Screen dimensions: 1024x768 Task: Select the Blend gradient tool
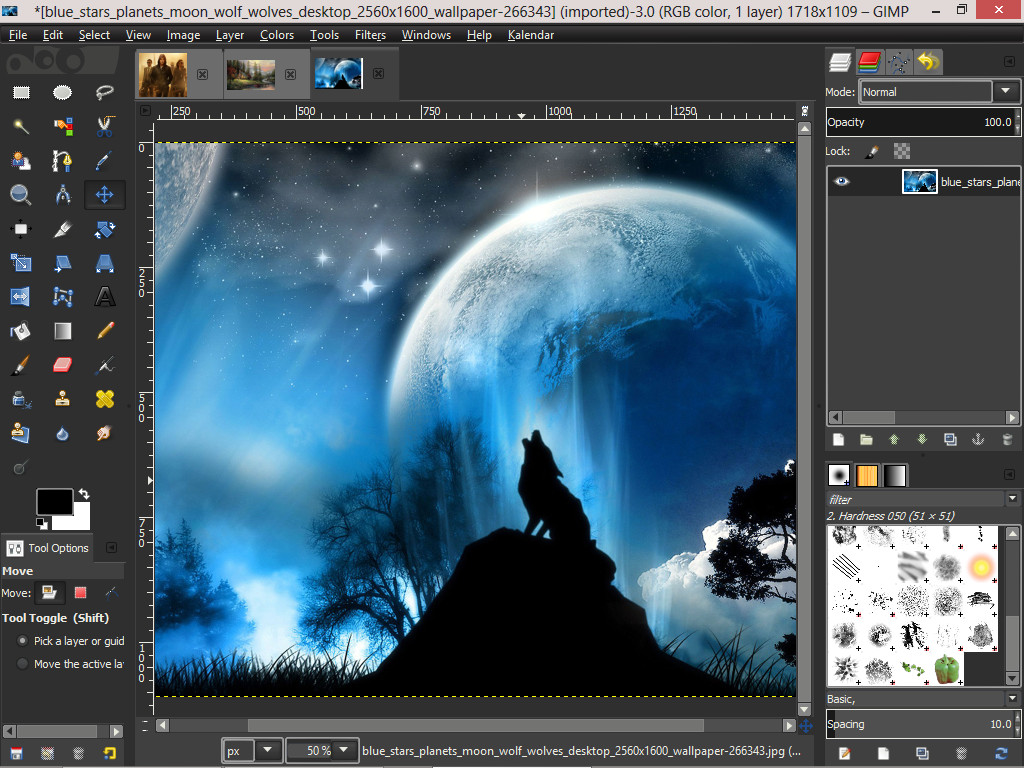click(63, 330)
